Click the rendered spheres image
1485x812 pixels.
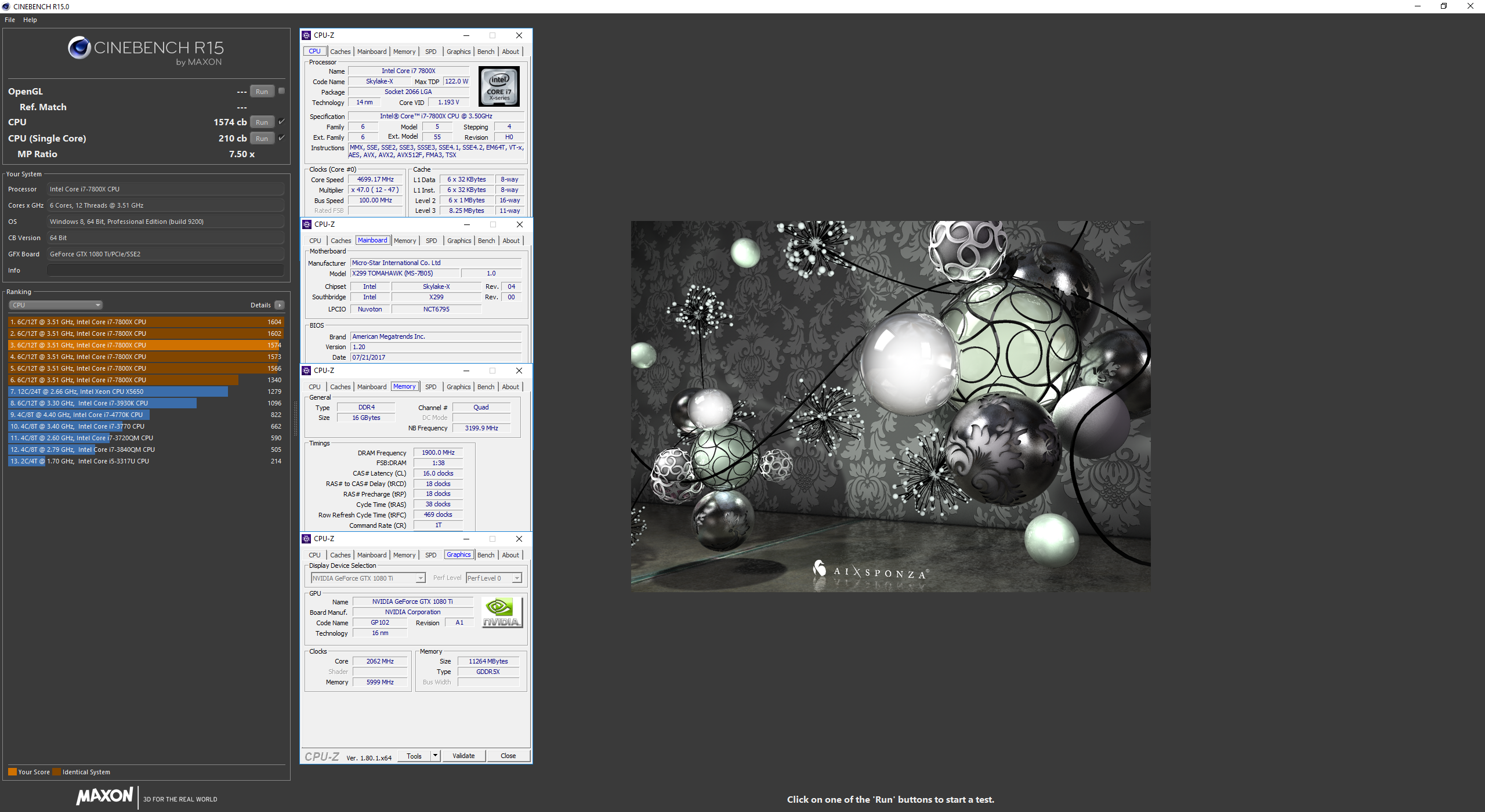[x=890, y=406]
